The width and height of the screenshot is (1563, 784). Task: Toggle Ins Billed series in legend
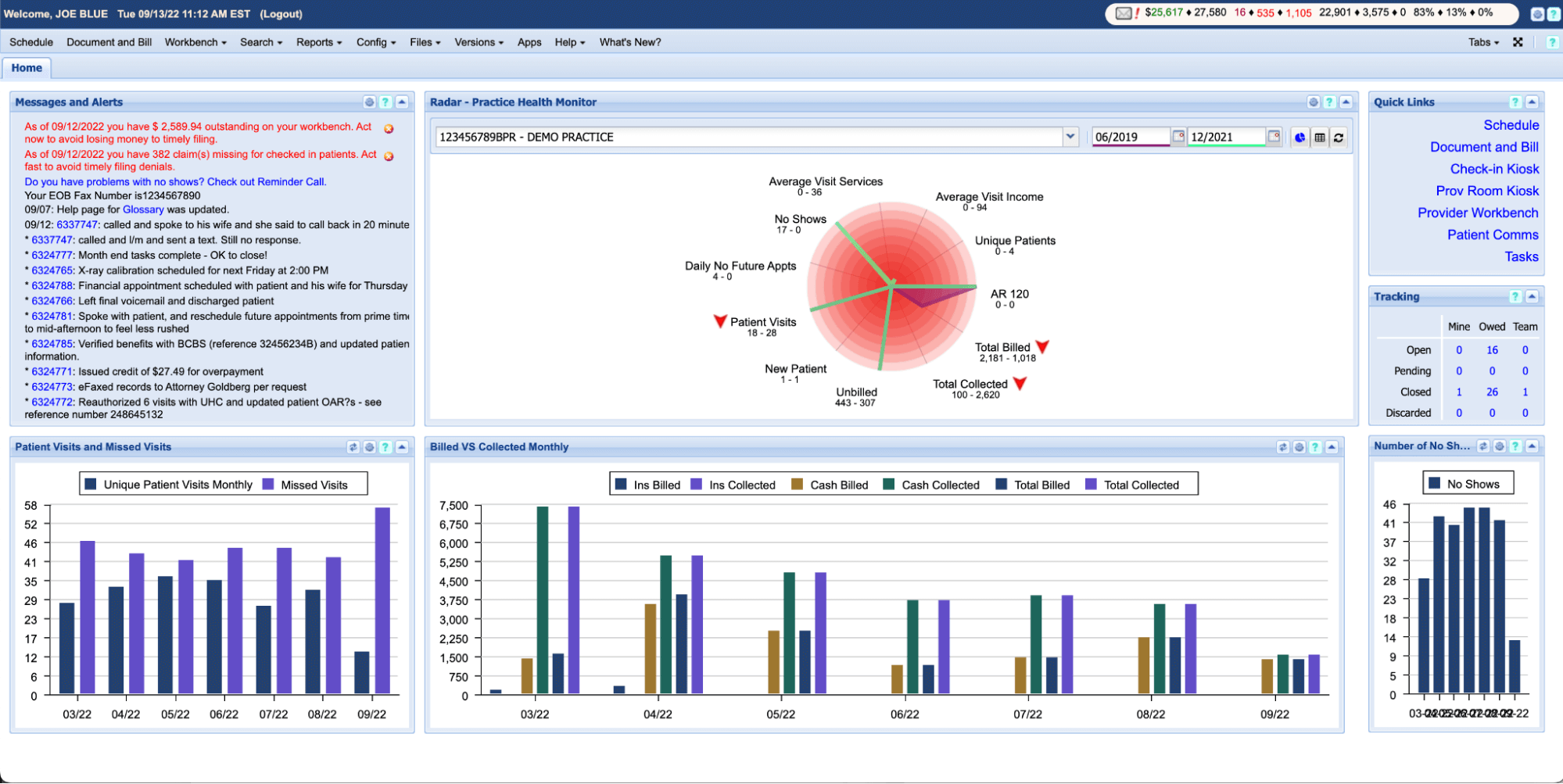(647, 485)
